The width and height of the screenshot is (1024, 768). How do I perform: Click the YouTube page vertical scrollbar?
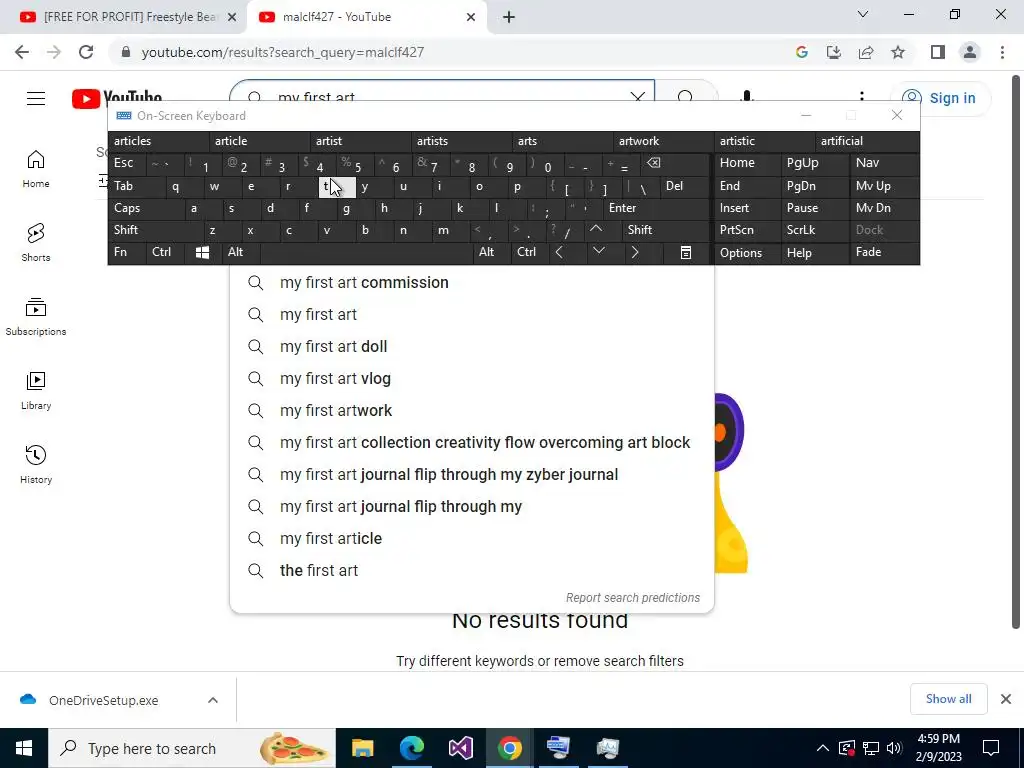[1016, 353]
